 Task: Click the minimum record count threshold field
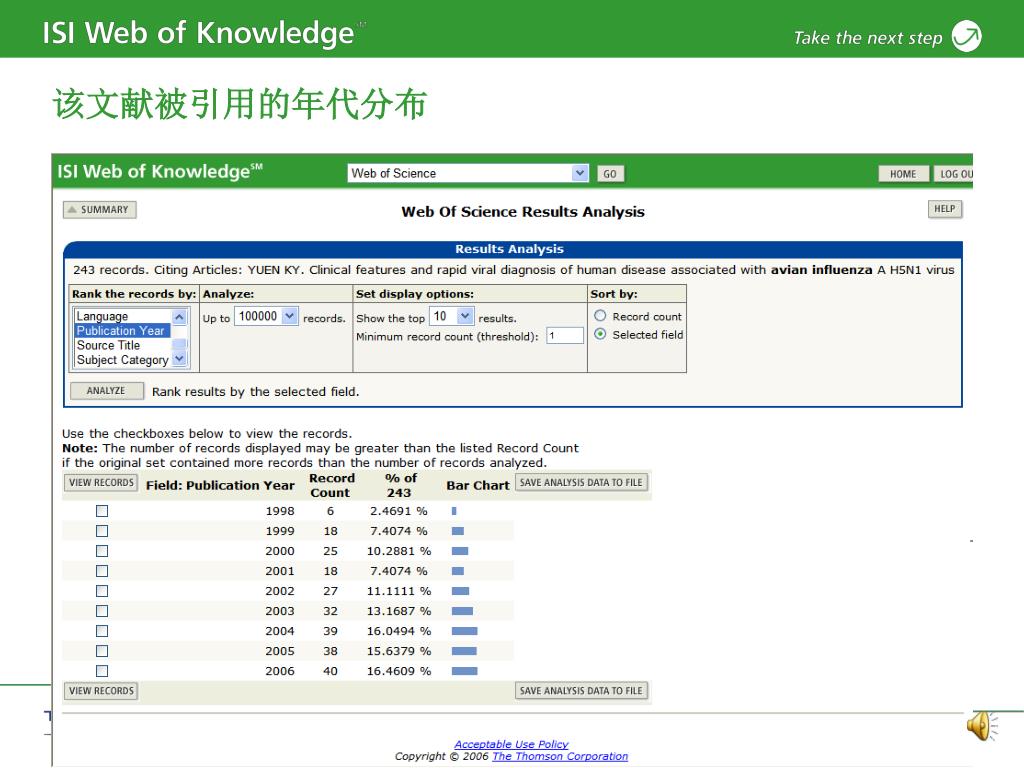click(565, 336)
